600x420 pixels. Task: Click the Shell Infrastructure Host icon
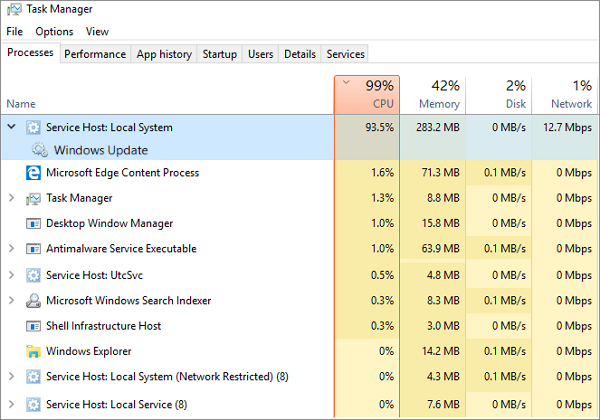click(33, 326)
